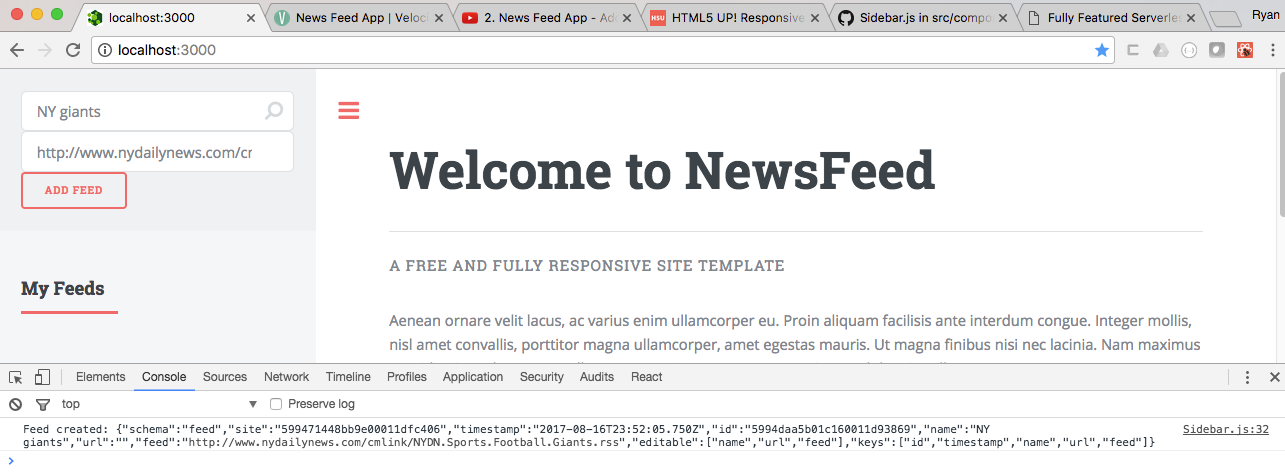1285x474 pixels.
Task: Clear the console with the ban icon
Action: click(16, 404)
